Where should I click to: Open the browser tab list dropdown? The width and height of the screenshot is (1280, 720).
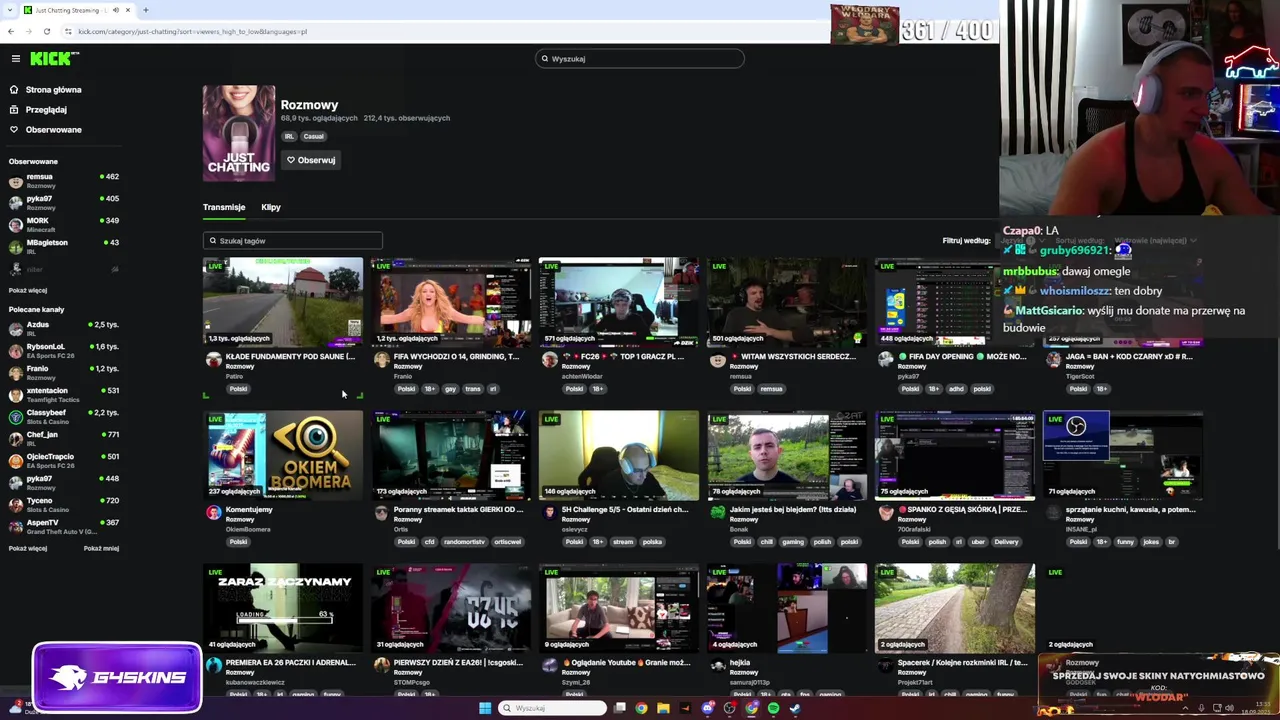point(11,10)
